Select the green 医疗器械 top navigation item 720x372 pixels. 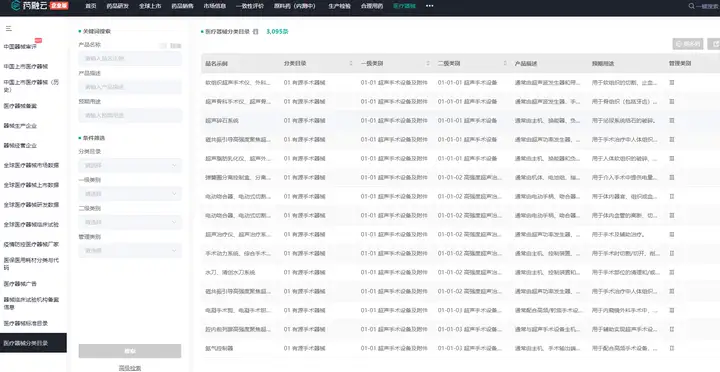click(x=405, y=6)
